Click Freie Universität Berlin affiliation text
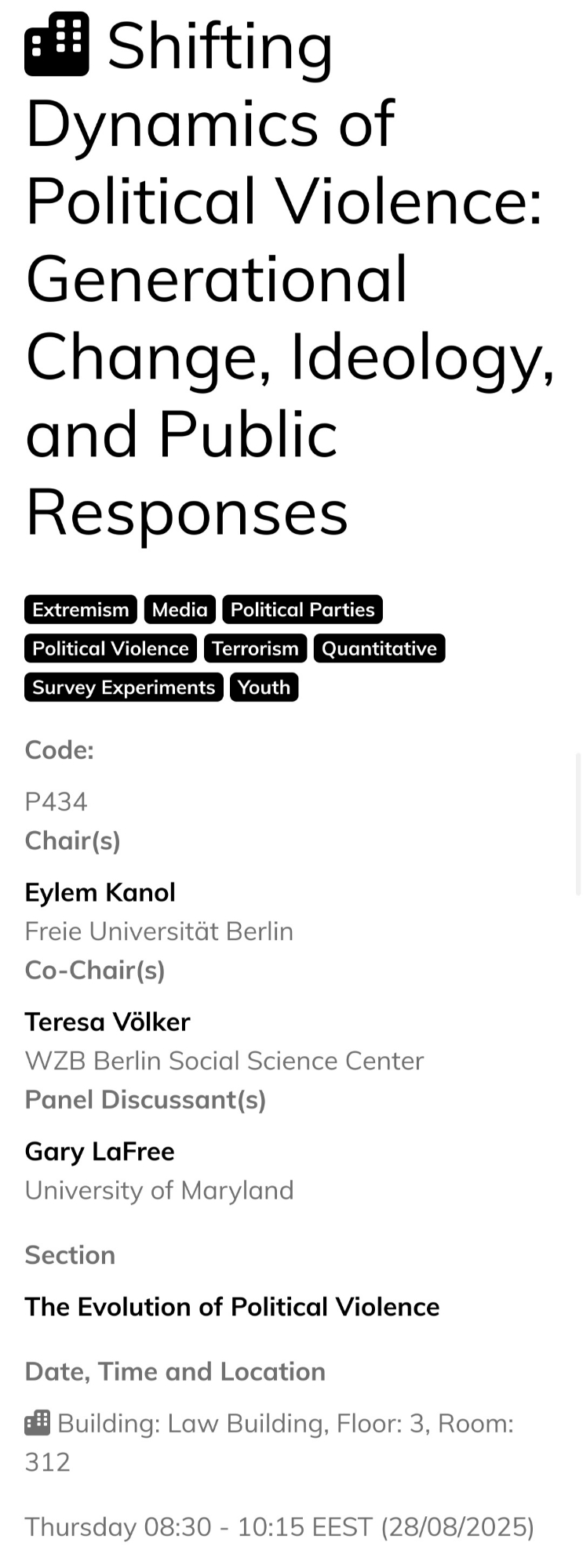Image resolution: width=583 pixels, height=1568 pixels. [159, 931]
